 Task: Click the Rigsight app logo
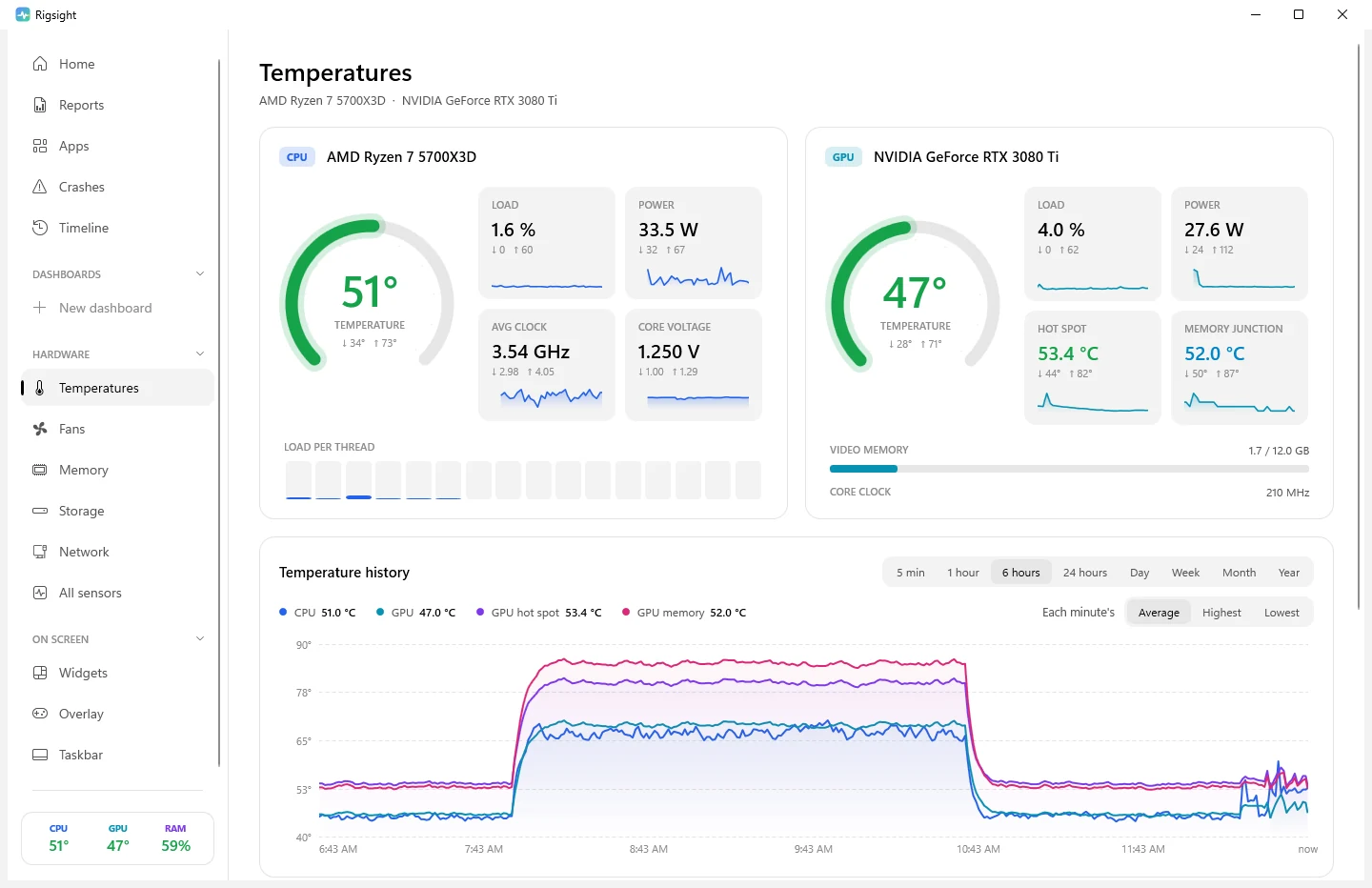[23, 15]
